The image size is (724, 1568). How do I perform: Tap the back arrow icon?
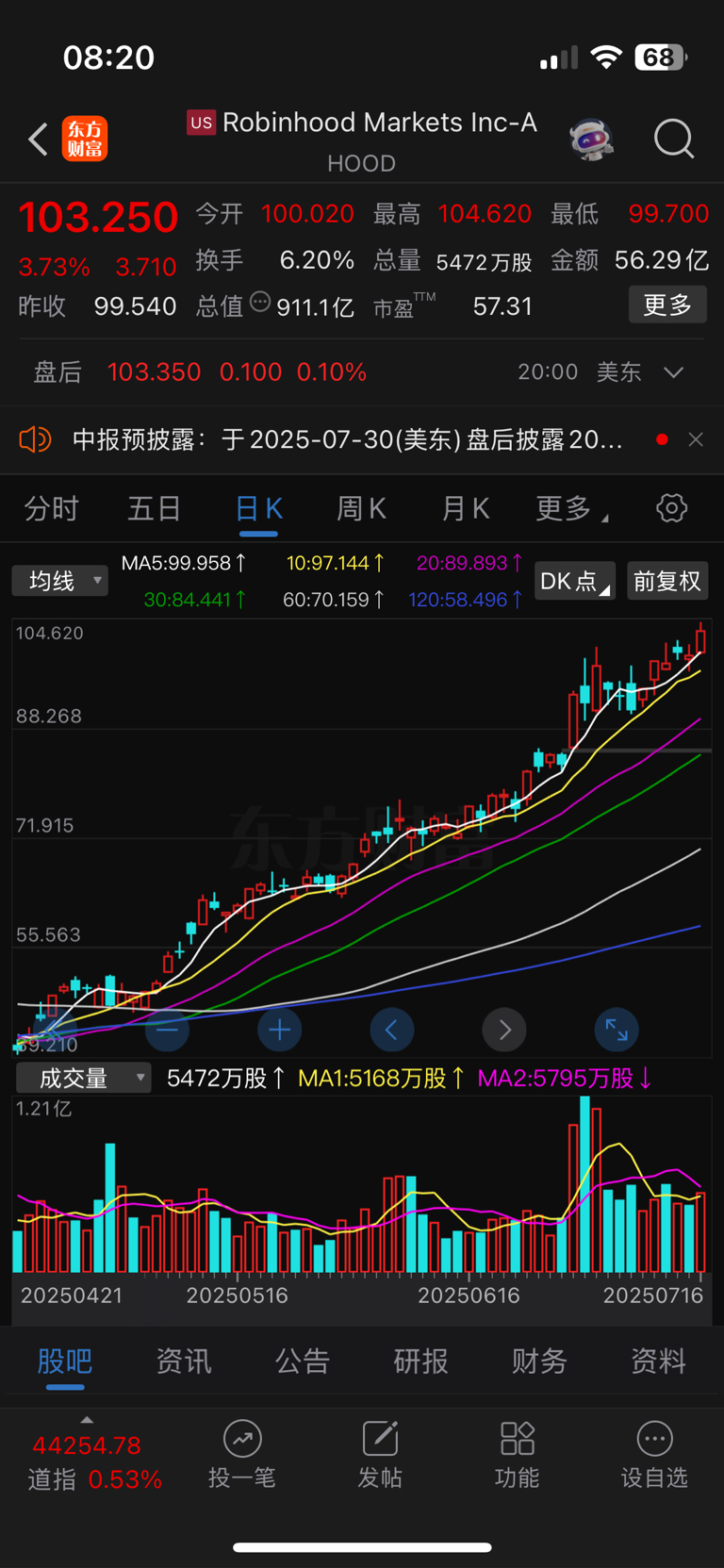click(x=38, y=140)
